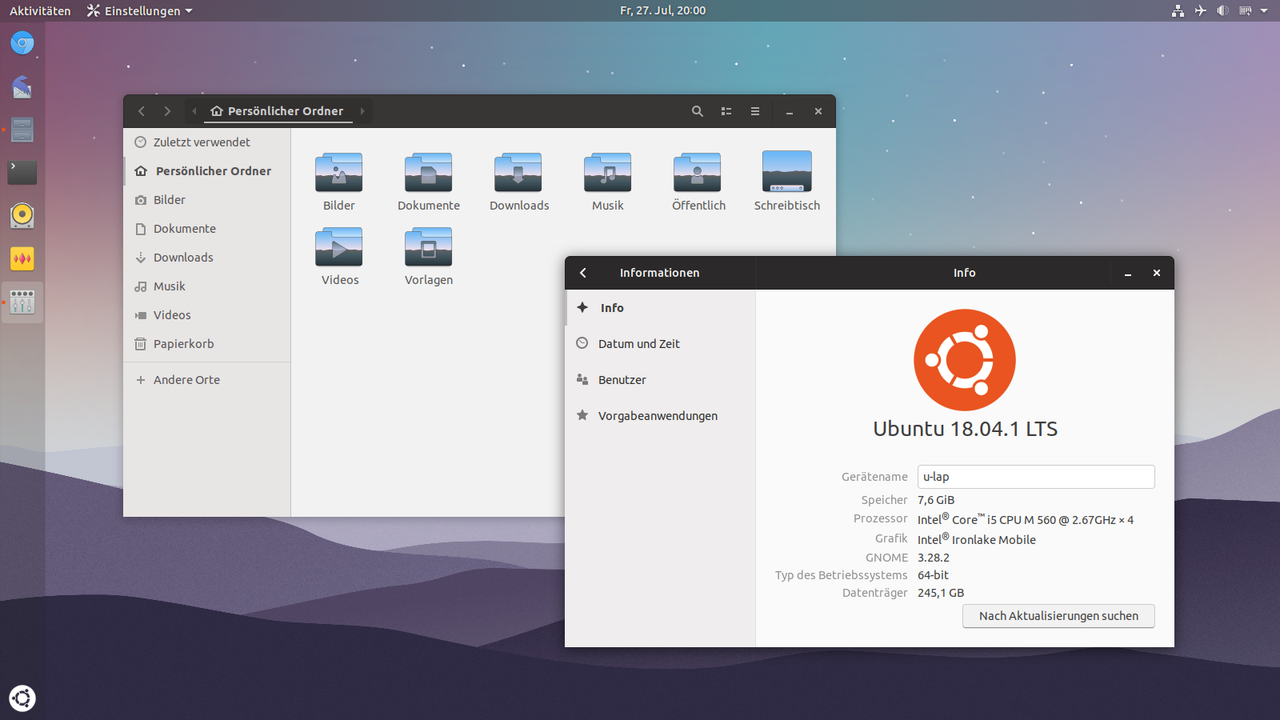This screenshot has height=720, width=1280.
Task: Go back in file manager
Action: 142,111
